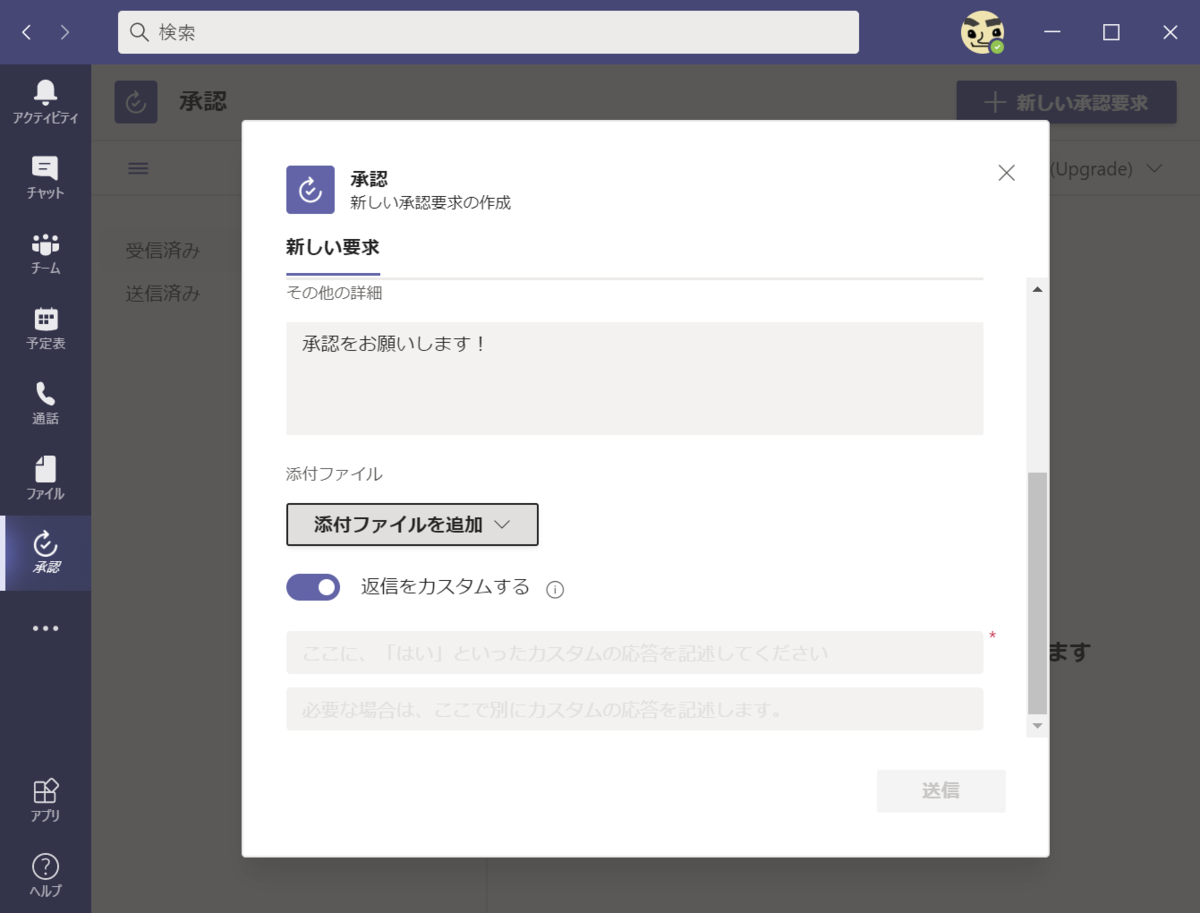Open more apps ellipsis in sidebar

(x=45, y=628)
